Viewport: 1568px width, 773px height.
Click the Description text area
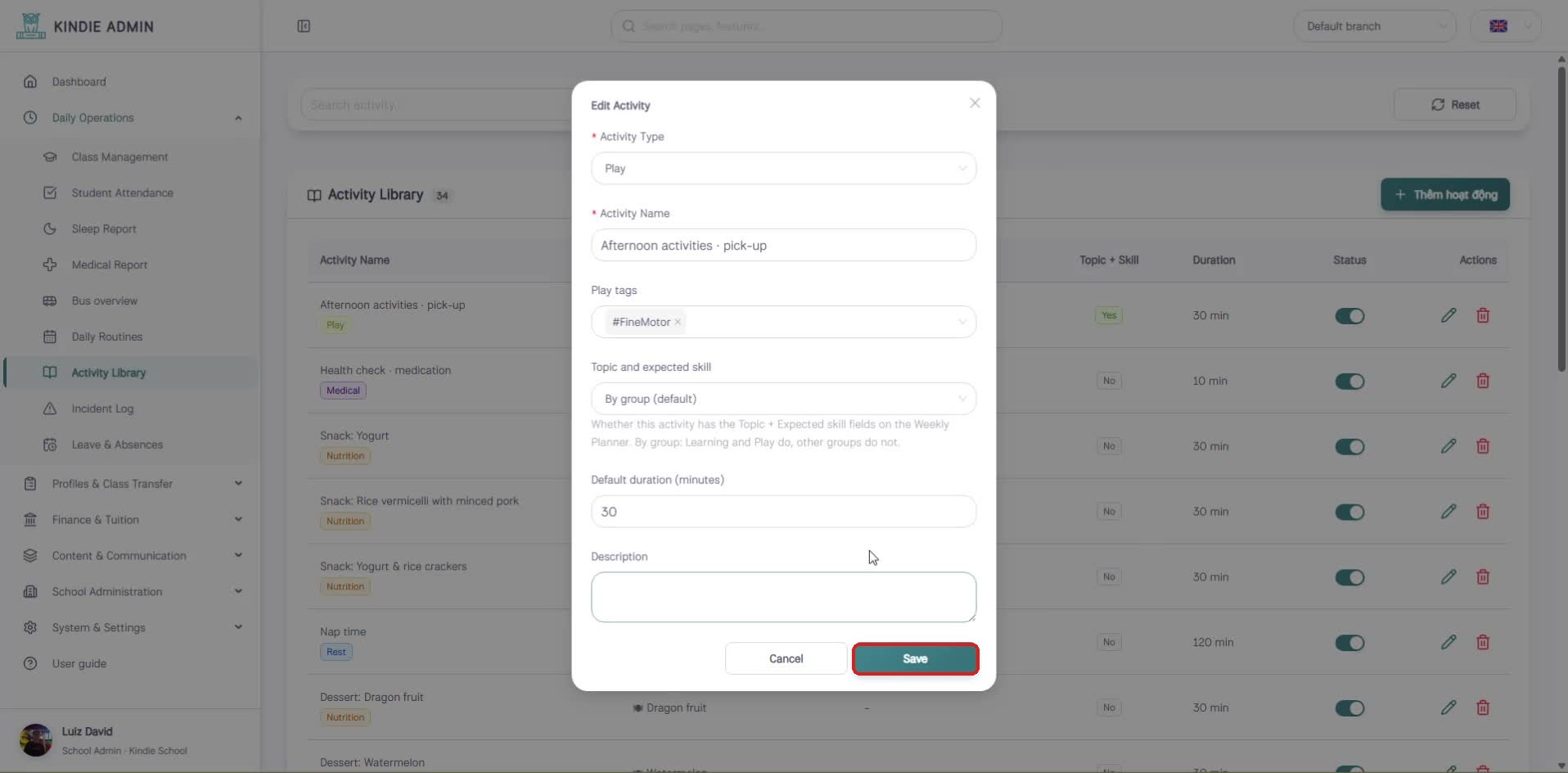pos(783,597)
